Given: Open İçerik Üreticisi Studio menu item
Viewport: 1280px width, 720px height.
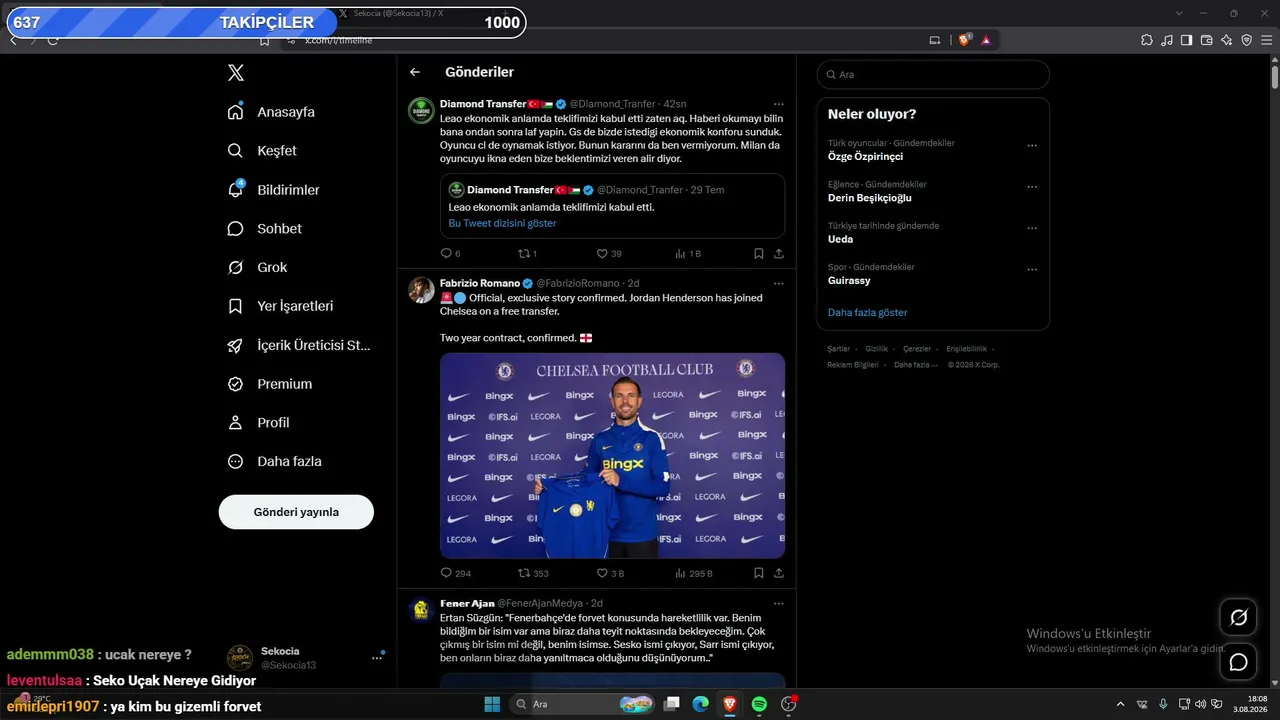Looking at the screenshot, I should [x=299, y=346].
